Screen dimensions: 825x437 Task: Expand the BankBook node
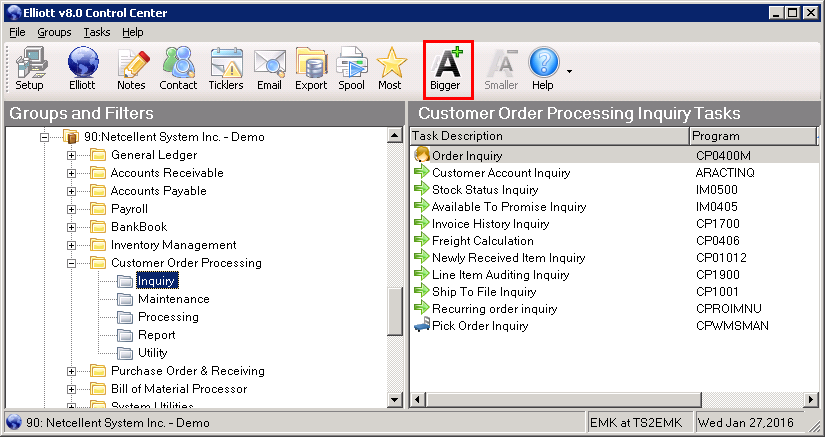tap(72, 227)
